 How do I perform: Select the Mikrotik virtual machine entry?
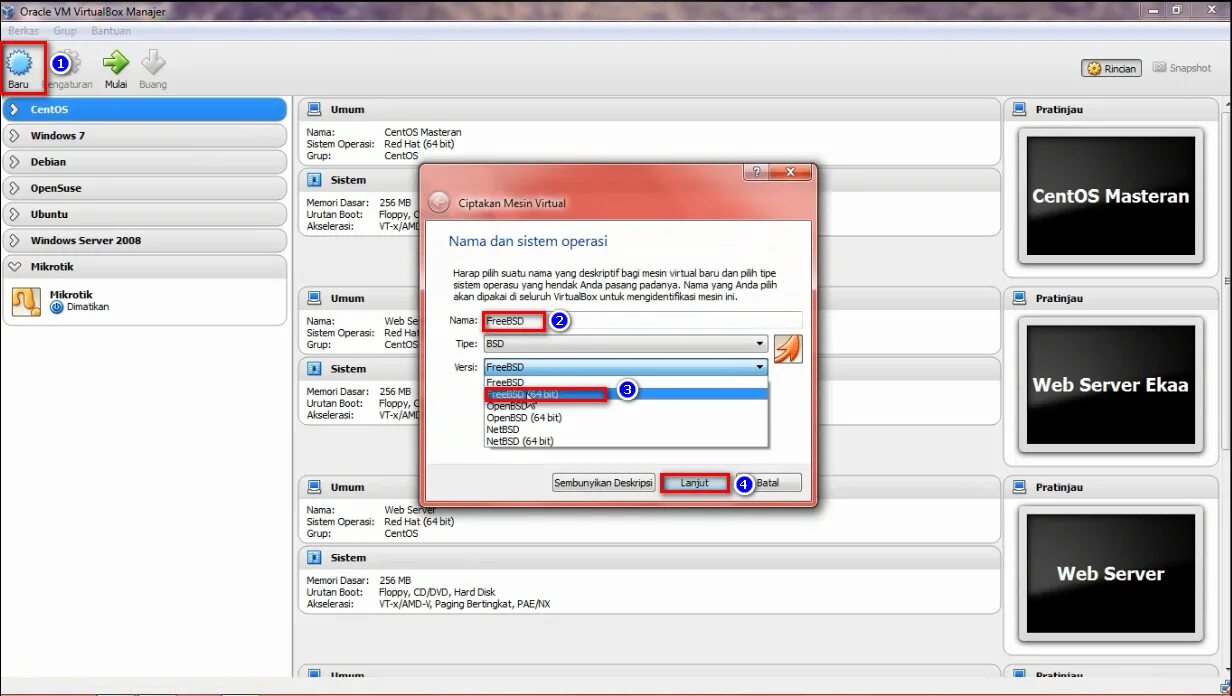coord(145,301)
